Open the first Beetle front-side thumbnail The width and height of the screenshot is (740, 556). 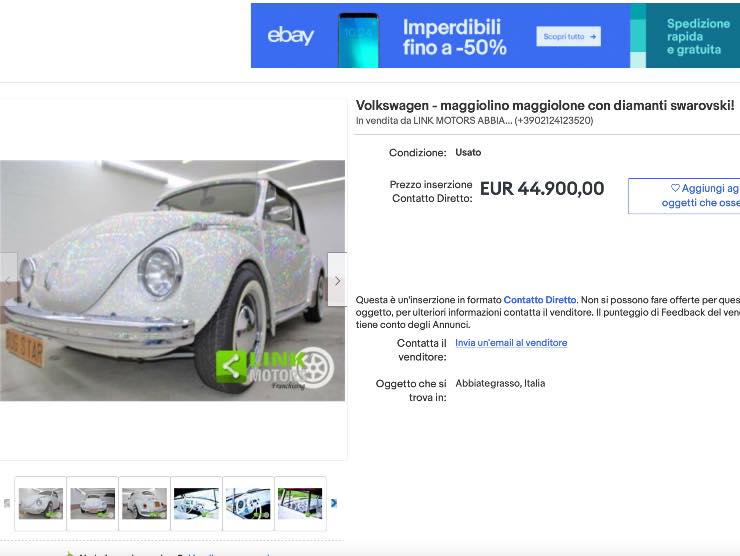[x=41, y=504]
